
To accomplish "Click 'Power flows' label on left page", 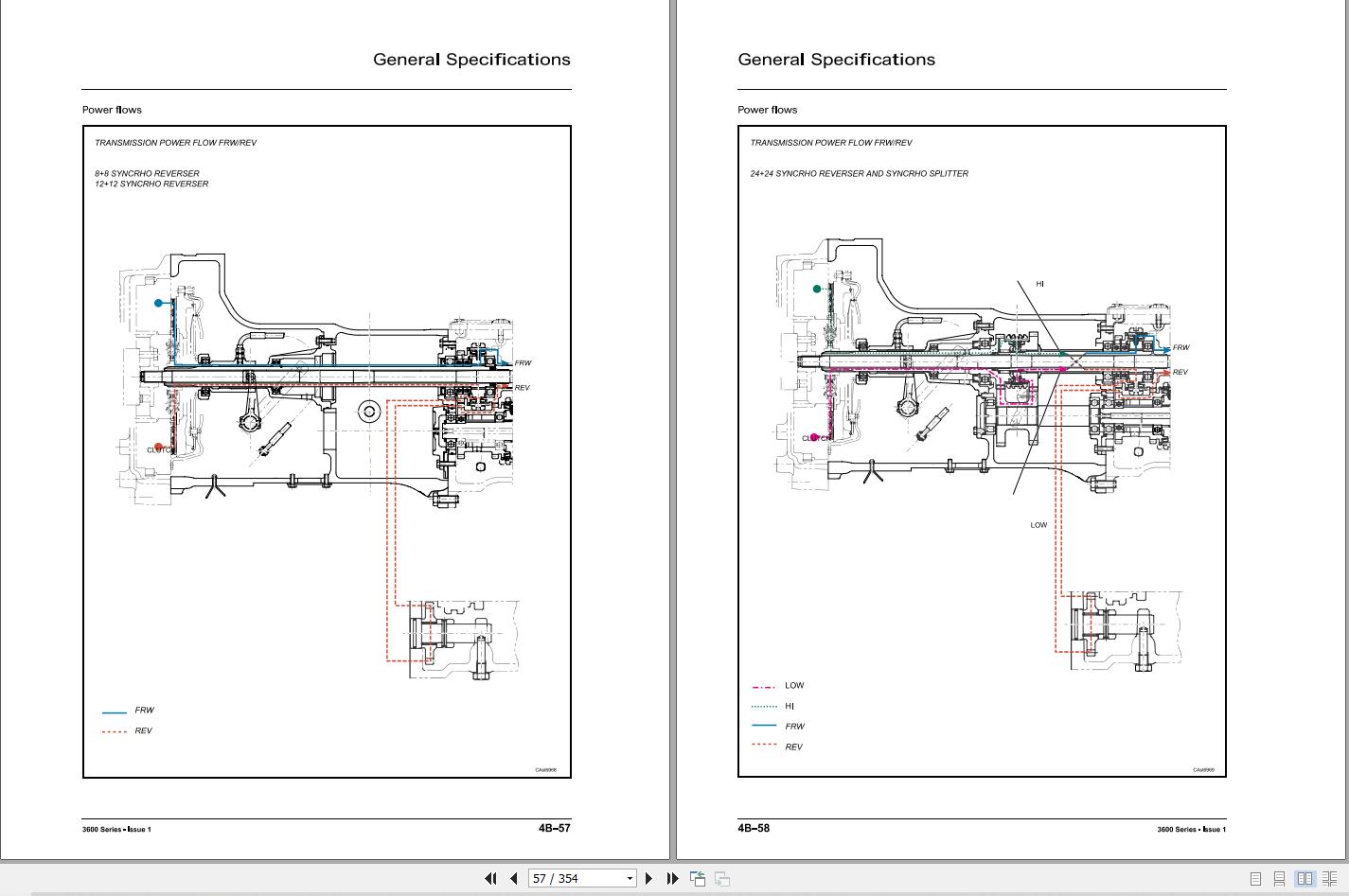I will point(112,110).
